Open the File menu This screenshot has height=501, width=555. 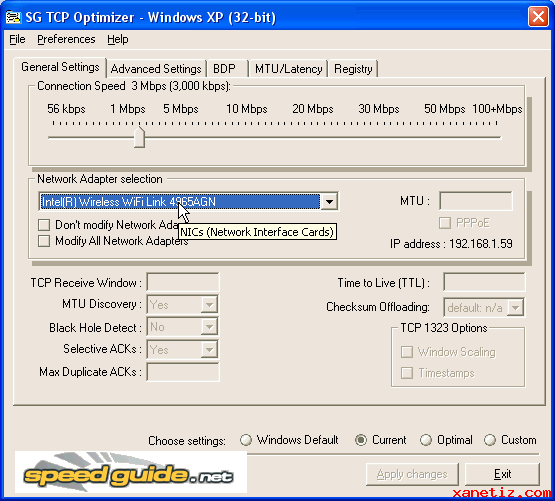[x=17, y=39]
